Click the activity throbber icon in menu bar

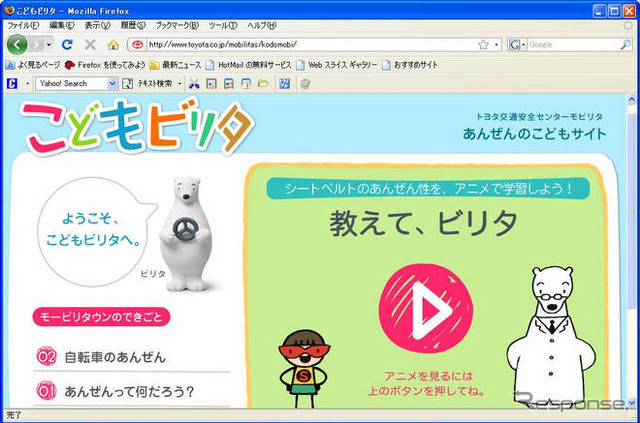(x=629, y=25)
